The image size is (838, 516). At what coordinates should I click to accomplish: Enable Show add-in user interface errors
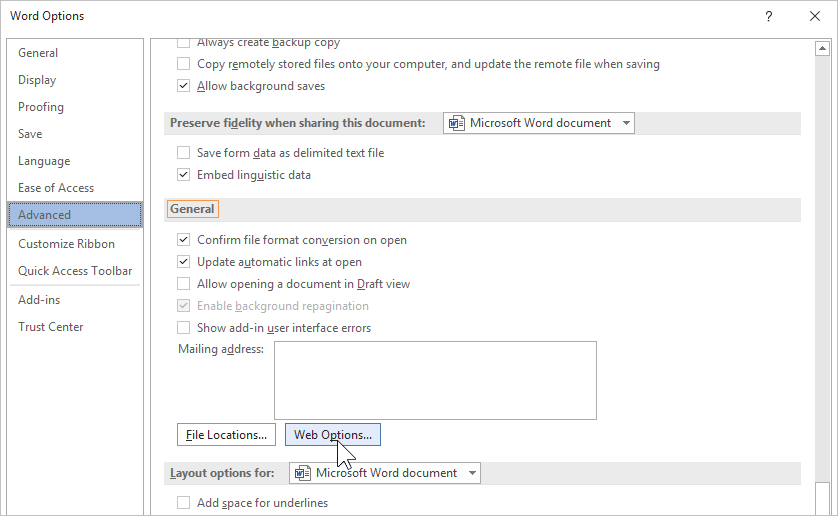(x=183, y=328)
